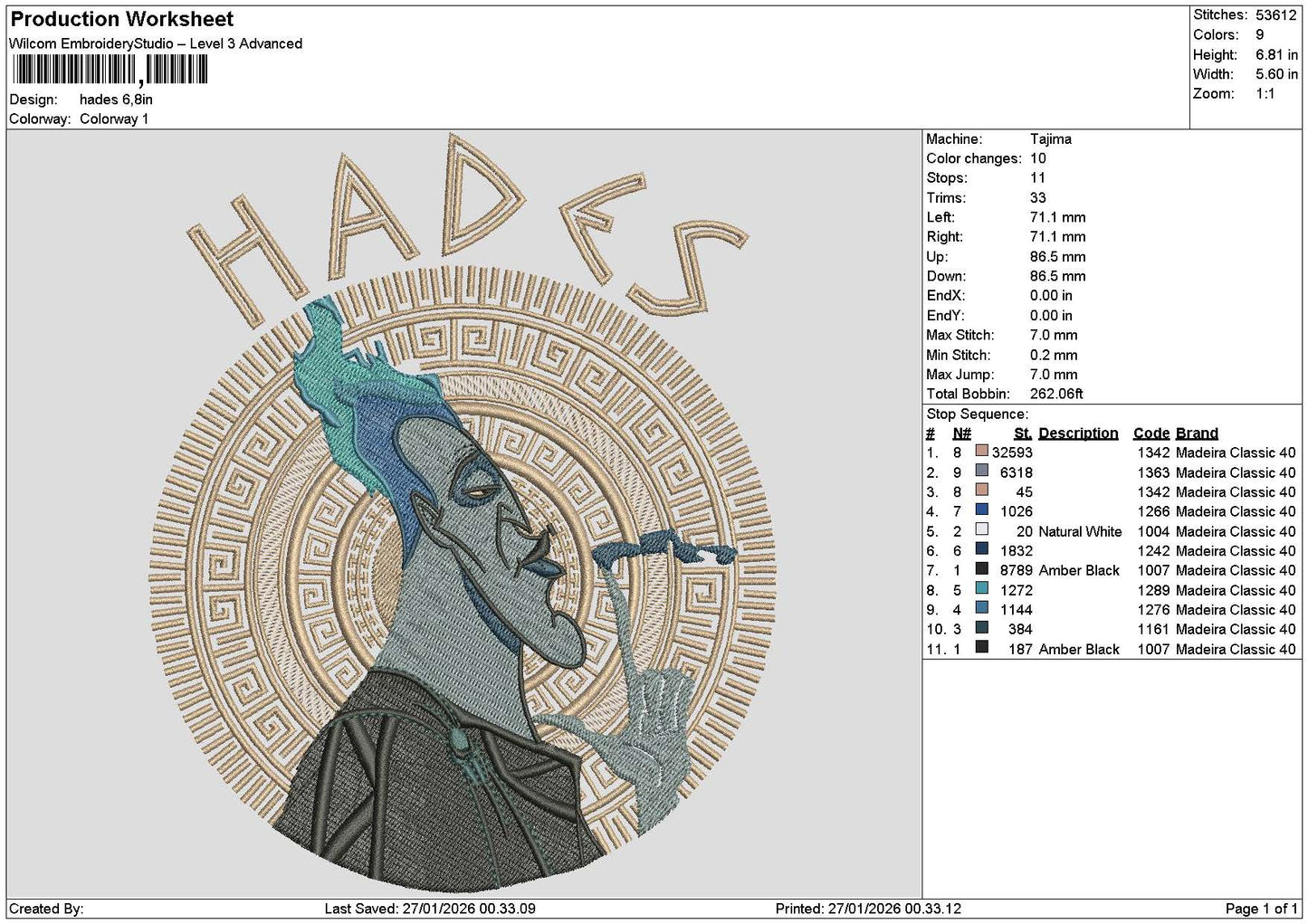Click the Down value 86.5 mm
The image size is (1308, 924).
click(1057, 277)
